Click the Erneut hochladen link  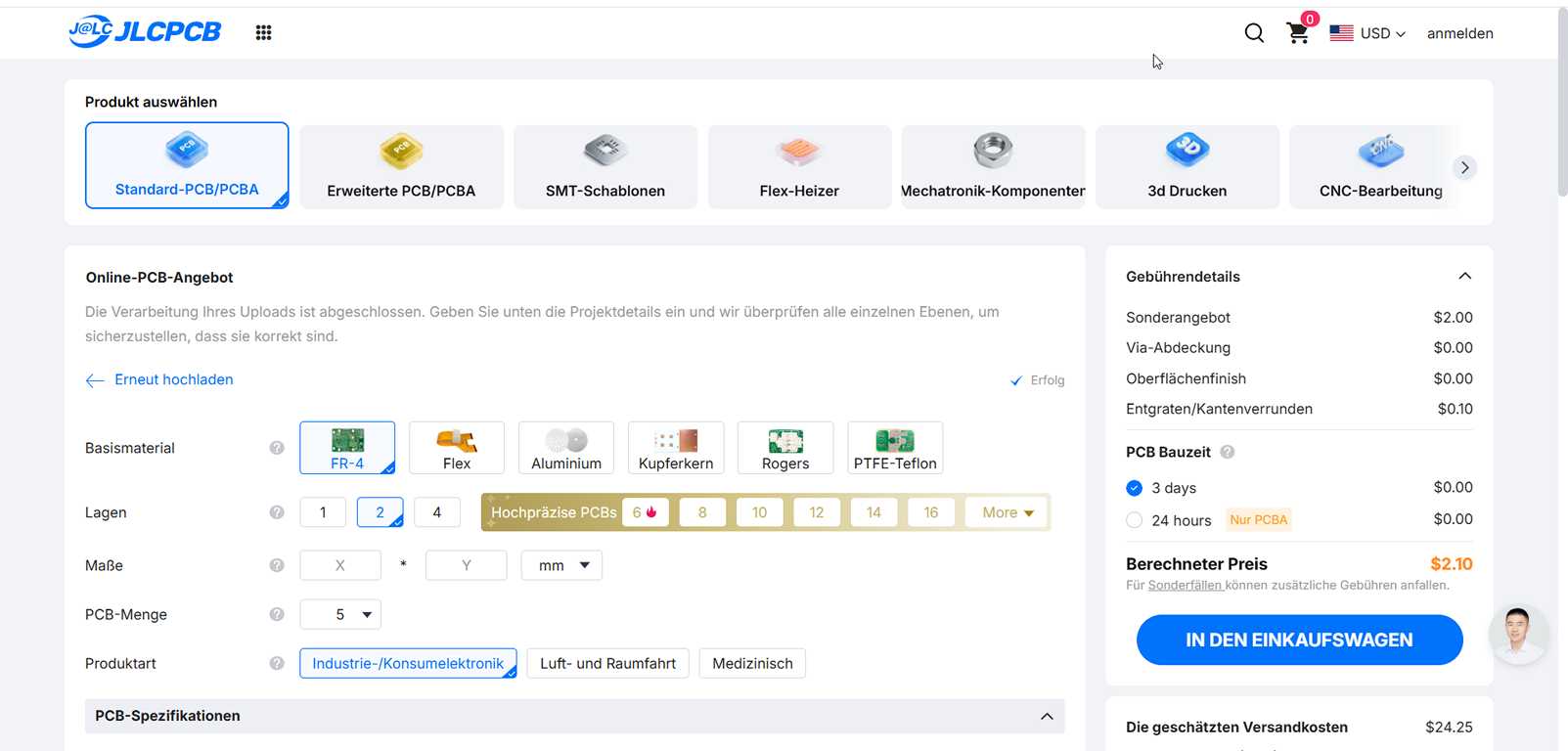pyautogui.click(x=173, y=379)
